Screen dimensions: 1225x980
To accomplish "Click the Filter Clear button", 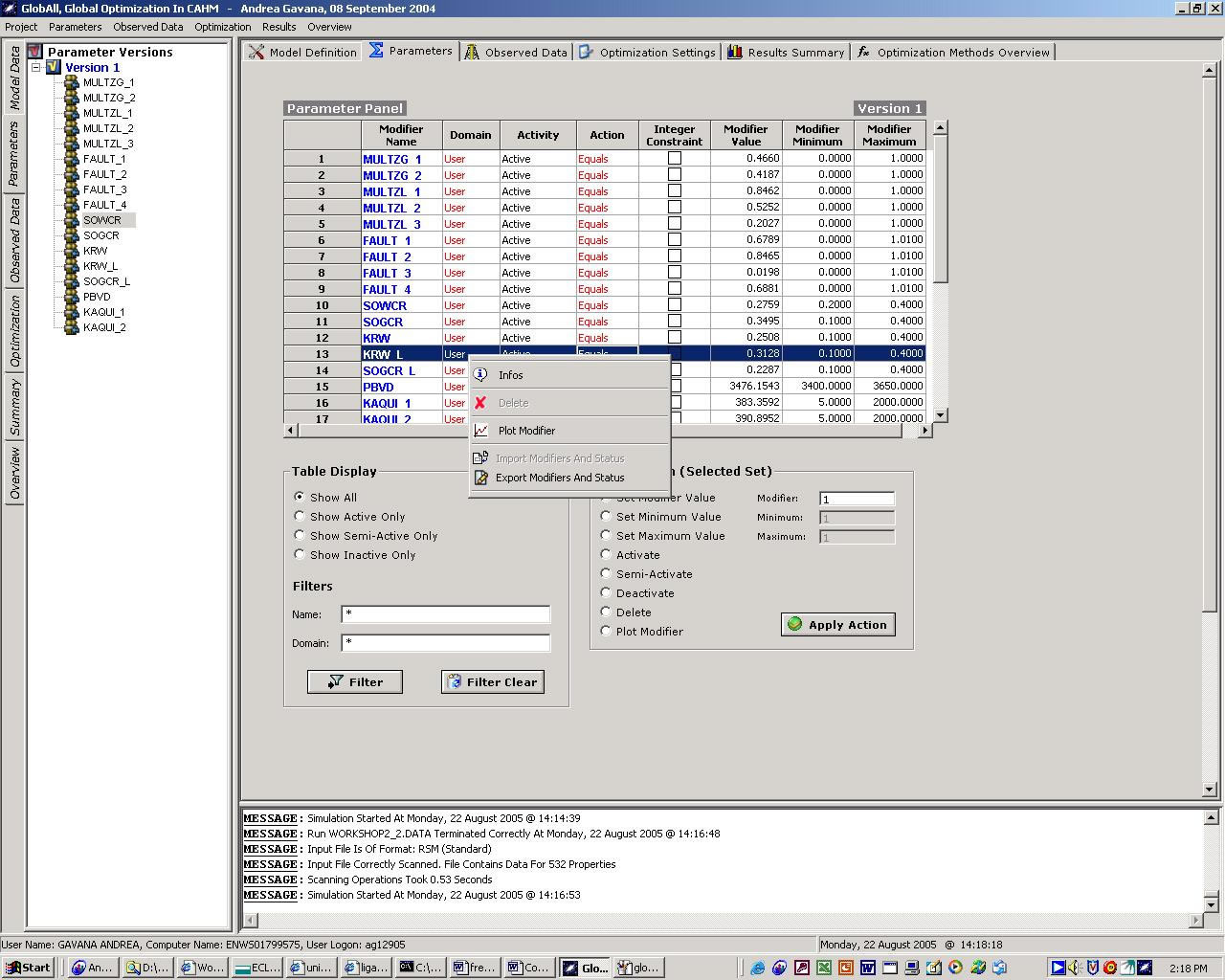I will [492, 681].
